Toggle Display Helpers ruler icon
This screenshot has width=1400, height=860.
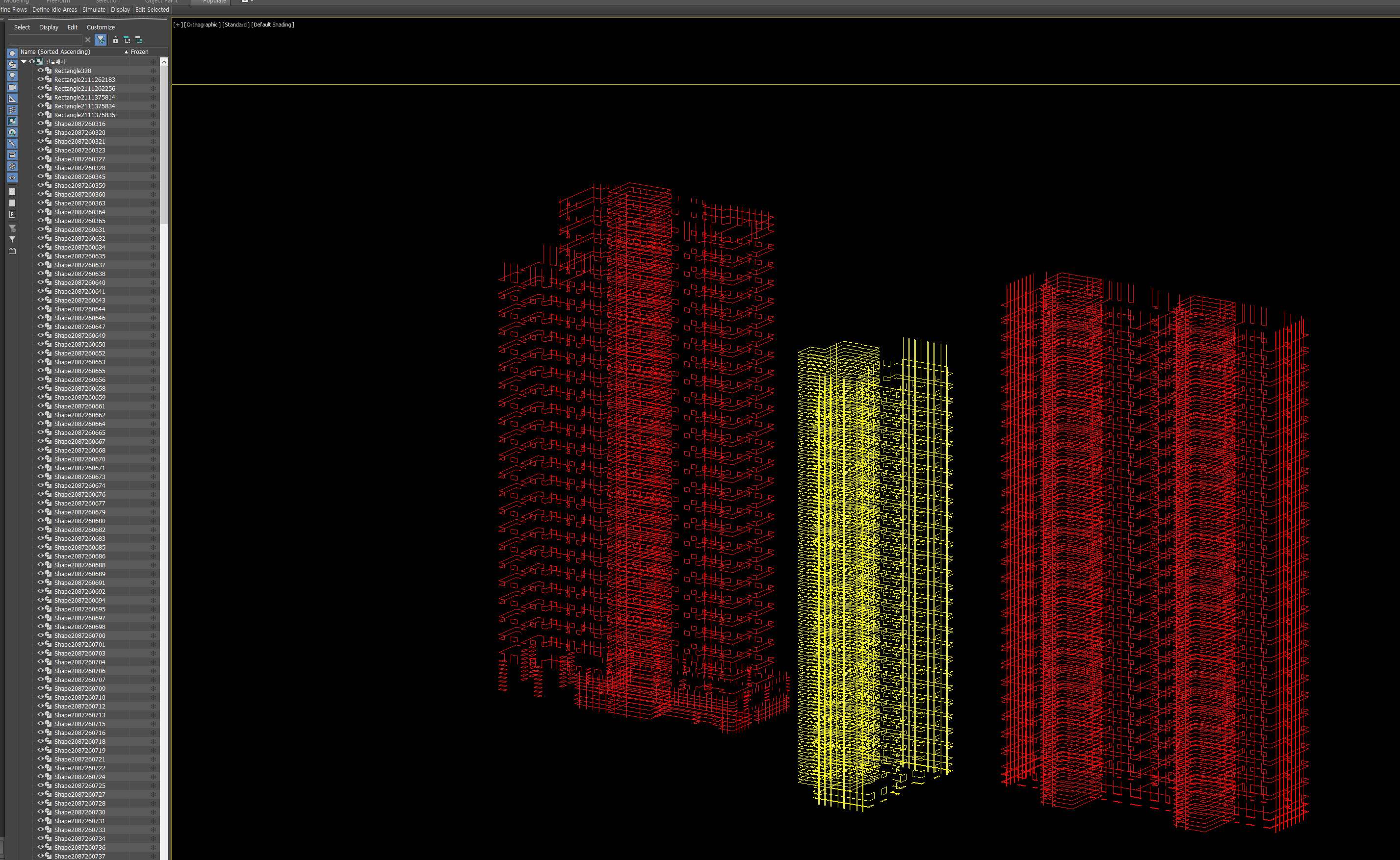tap(12, 99)
